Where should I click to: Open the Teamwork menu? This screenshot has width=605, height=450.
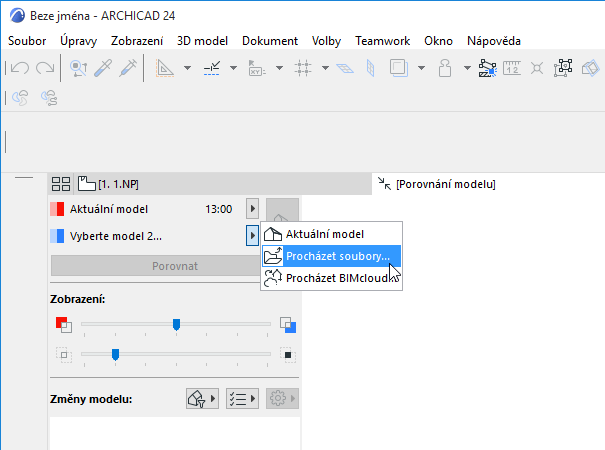382,41
